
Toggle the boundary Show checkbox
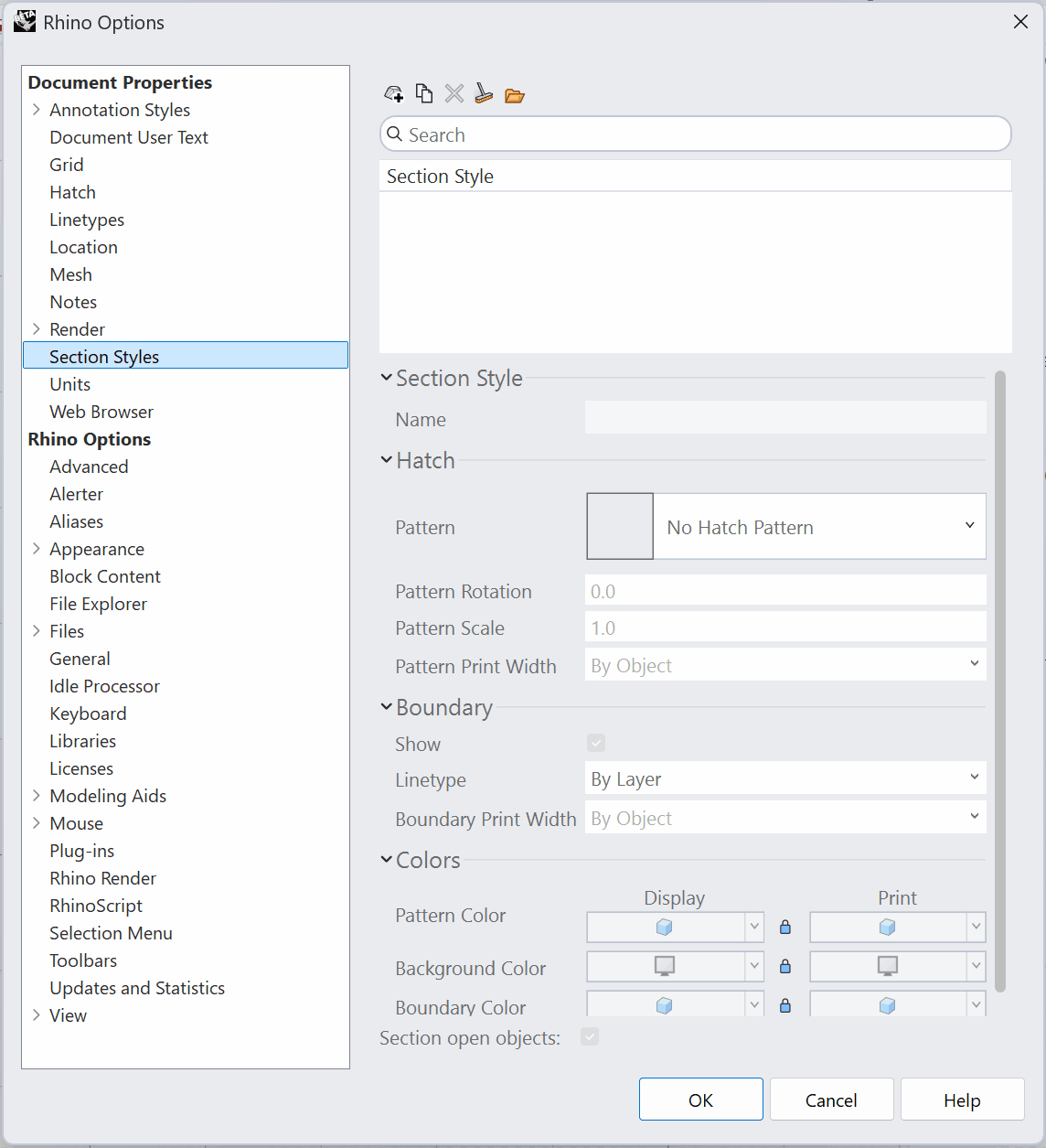596,743
